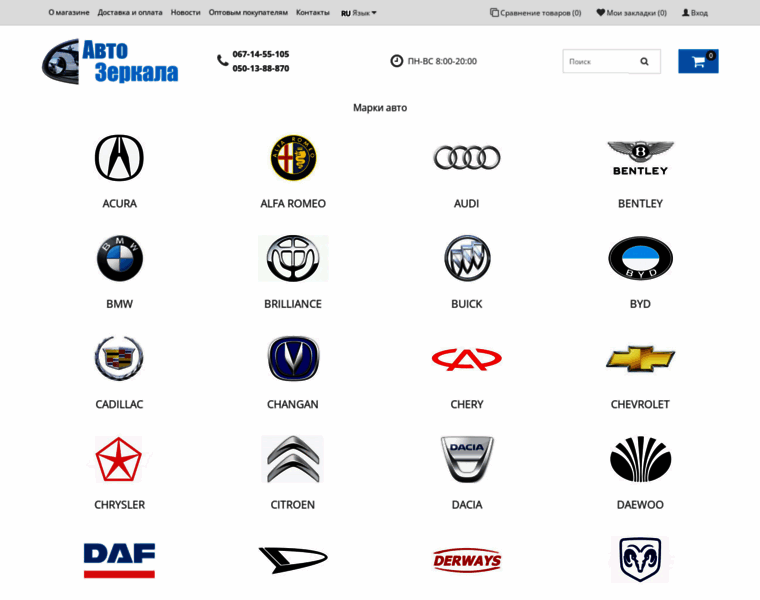This screenshot has width=760, height=600.
Task: Go to the Контакты page
Action: pyautogui.click(x=313, y=13)
